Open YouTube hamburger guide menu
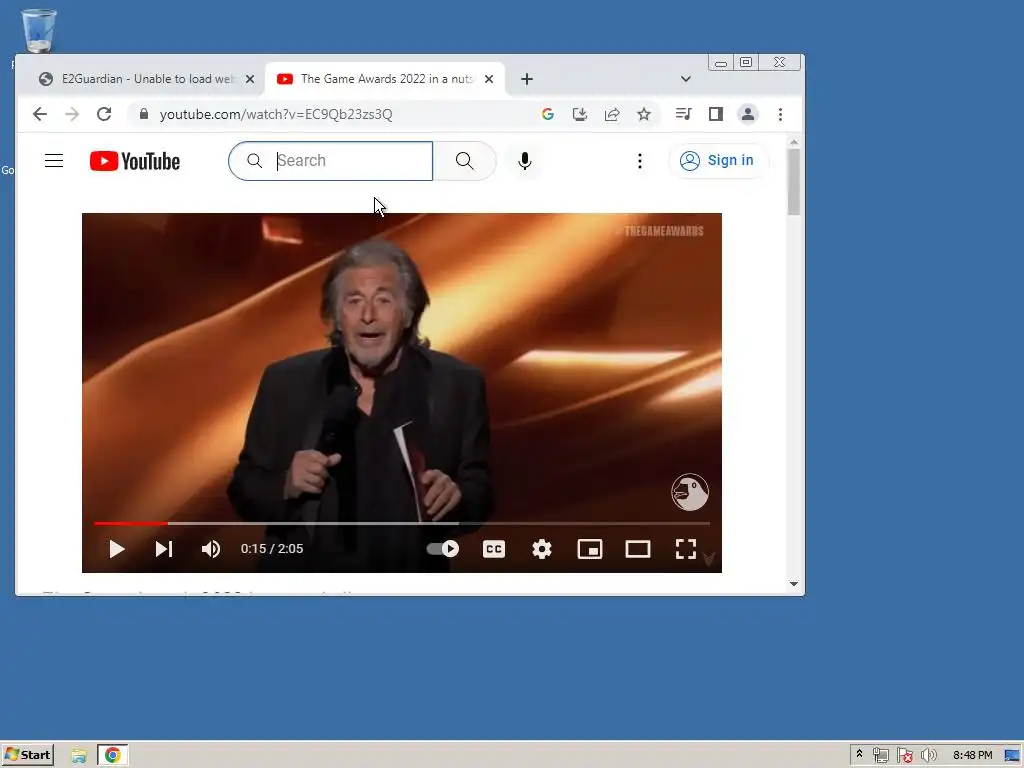 pyautogui.click(x=54, y=161)
